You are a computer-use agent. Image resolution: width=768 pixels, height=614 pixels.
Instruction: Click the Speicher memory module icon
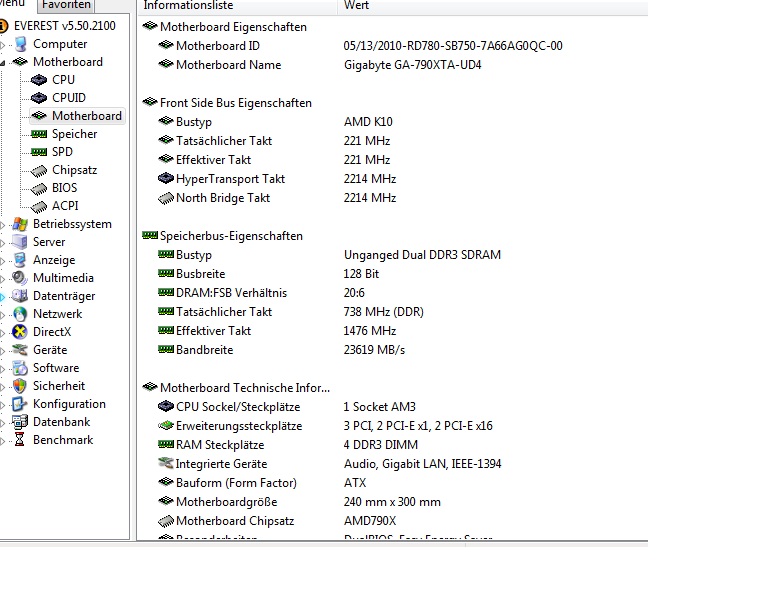tap(39, 134)
